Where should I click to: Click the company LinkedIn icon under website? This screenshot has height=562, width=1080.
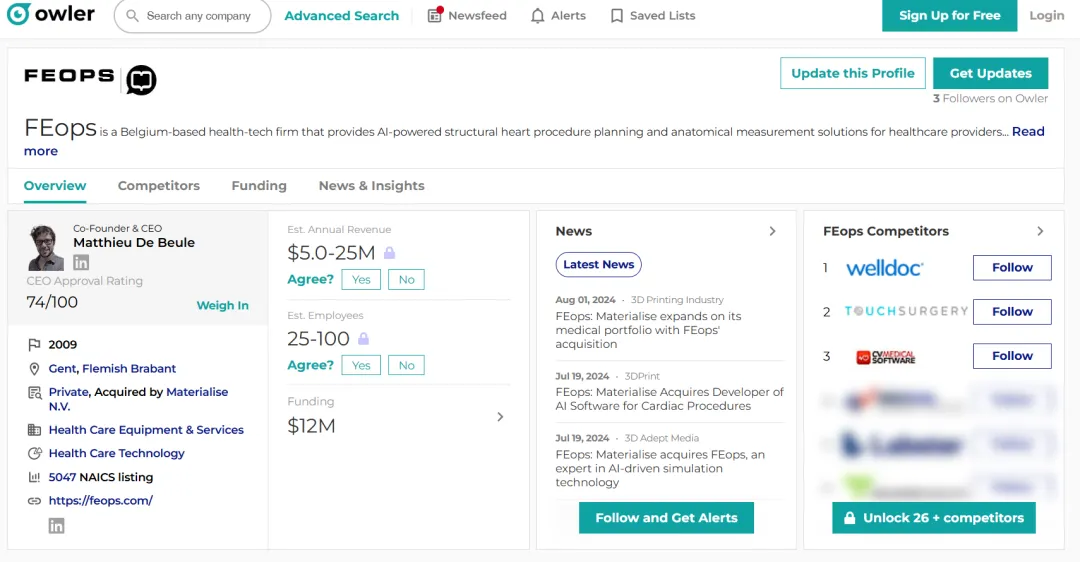click(x=57, y=526)
